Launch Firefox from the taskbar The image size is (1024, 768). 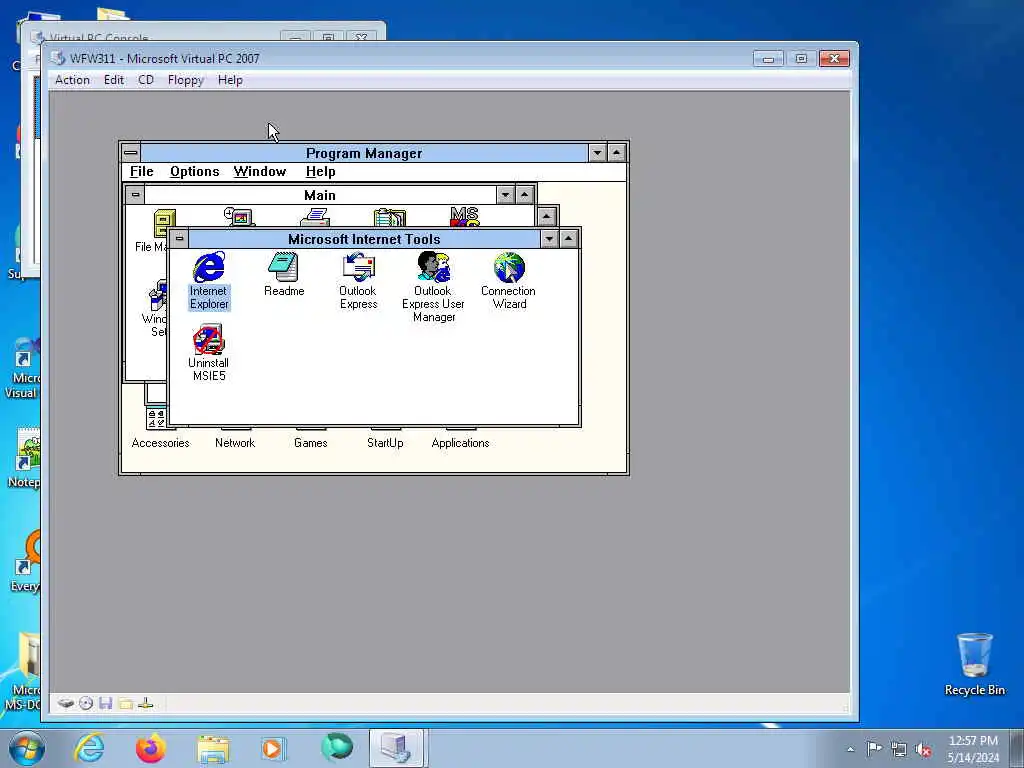(150, 748)
